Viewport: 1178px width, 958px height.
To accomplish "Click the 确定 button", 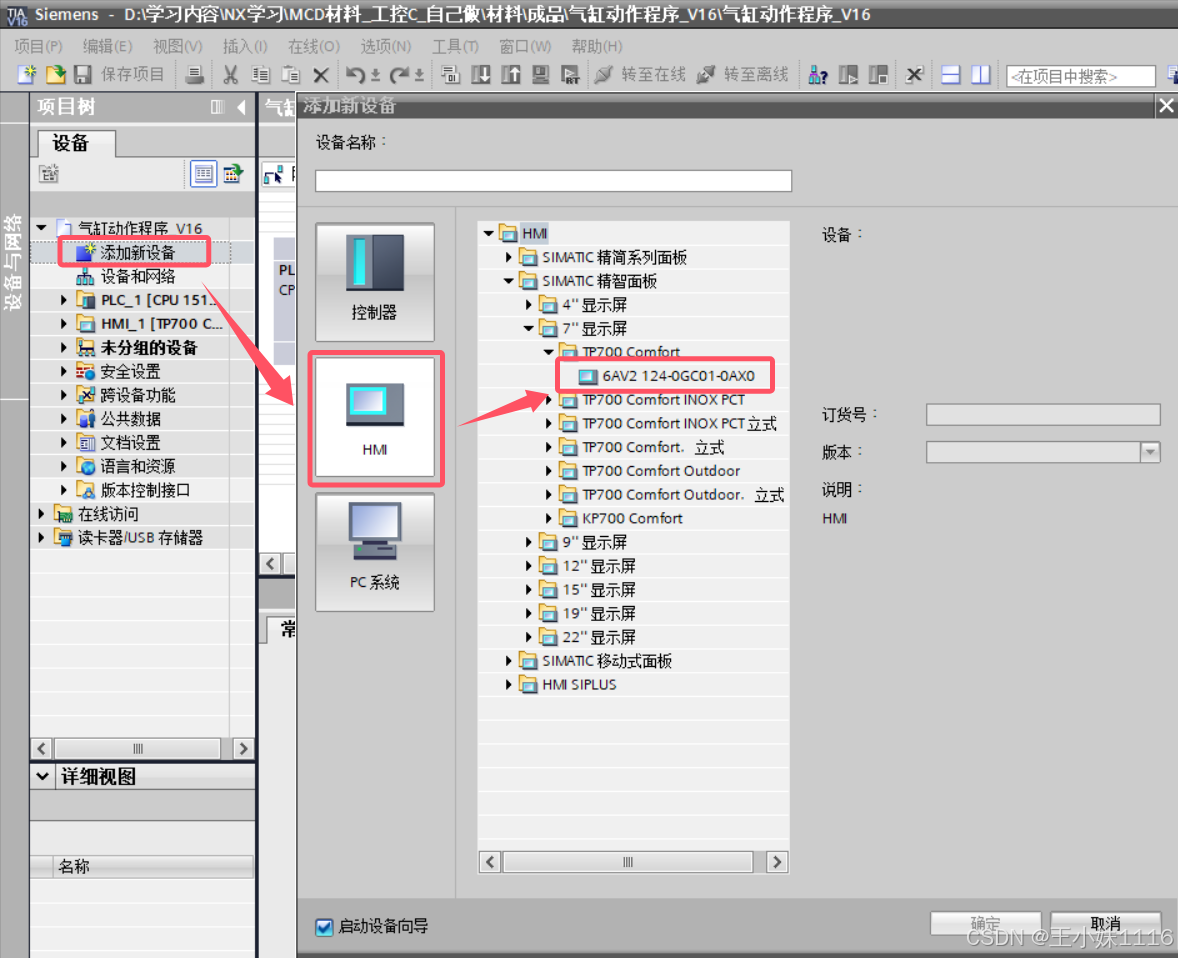I will click(x=985, y=923).
